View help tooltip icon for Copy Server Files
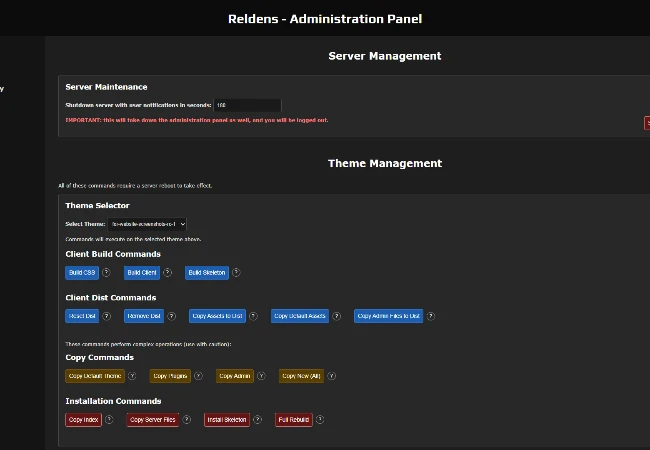Screen dimensions: 650x450 pyautogui.click(x=187, y=419)
